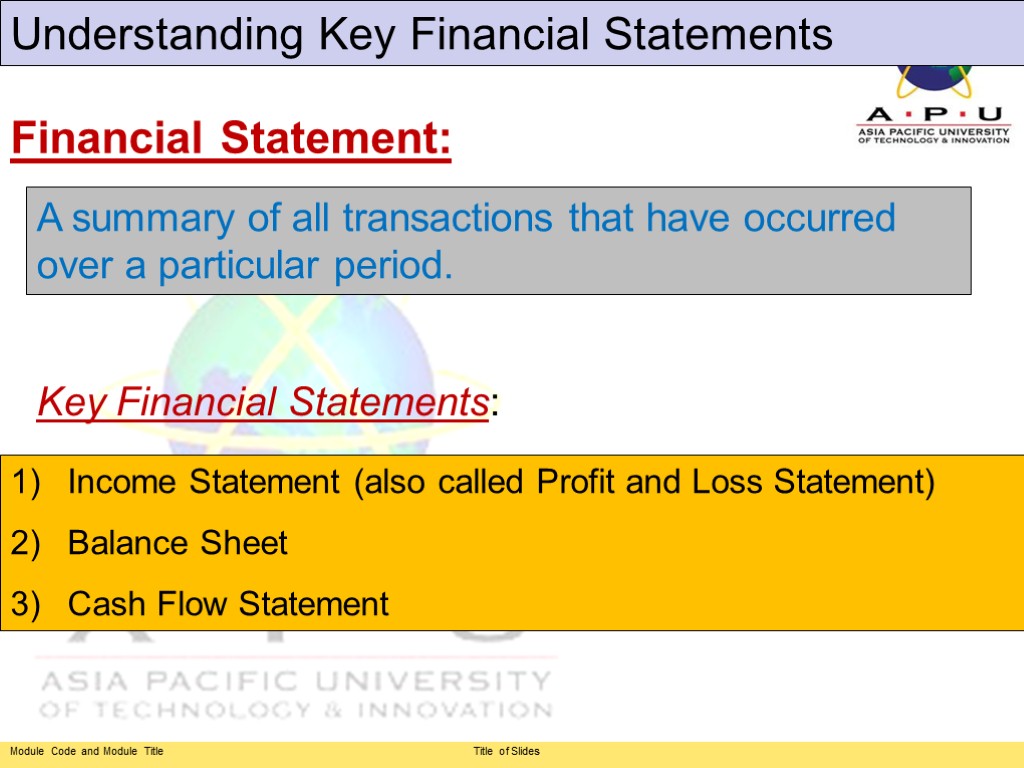
Task: Click the small 'Asia Pacific University' text under the logo
Action: click(933, 130)
